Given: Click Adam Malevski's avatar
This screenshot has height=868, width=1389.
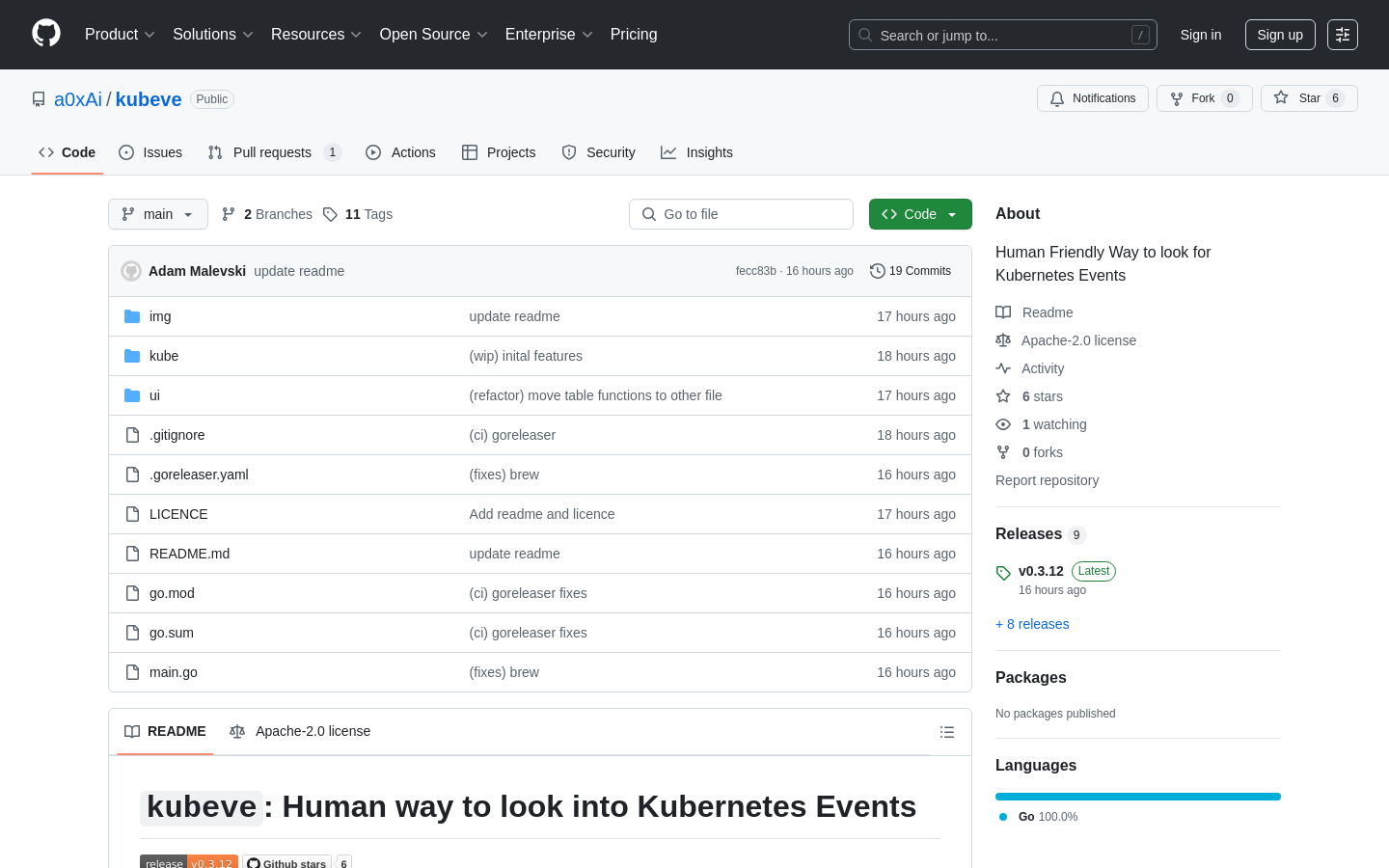Looking at the screenshot, I should point(131,271).
